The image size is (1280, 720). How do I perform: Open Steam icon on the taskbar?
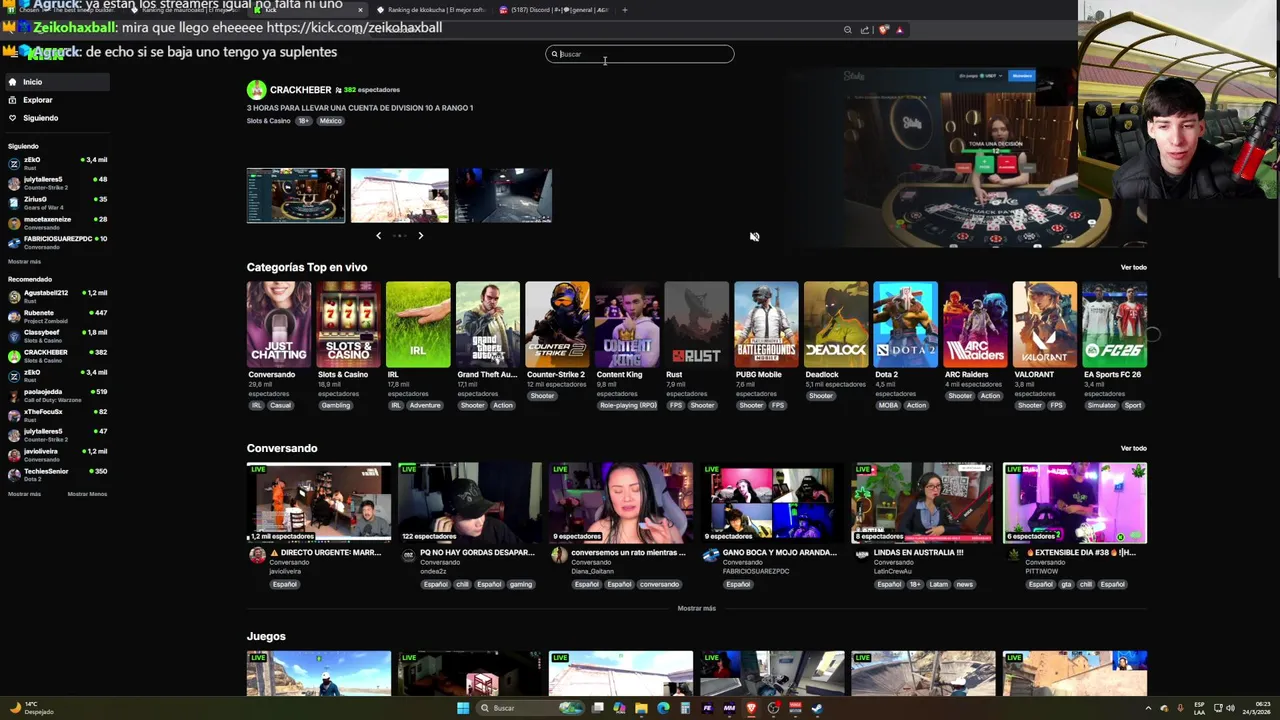(817, 708)
